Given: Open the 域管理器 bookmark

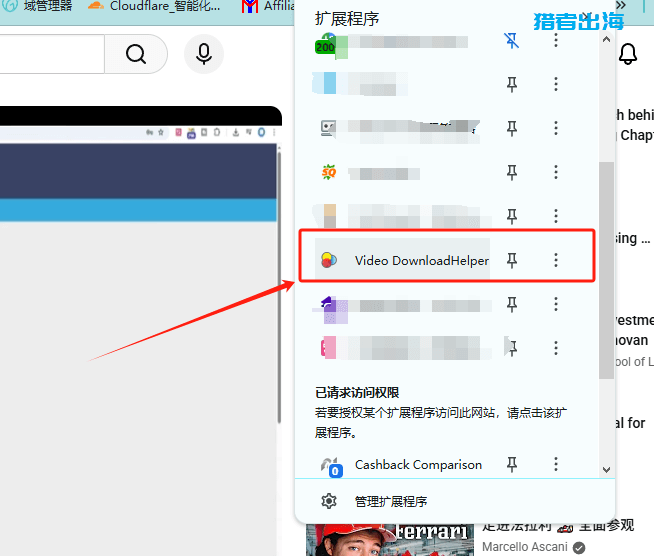Looking at the screenshot, I should pos(37,6).
